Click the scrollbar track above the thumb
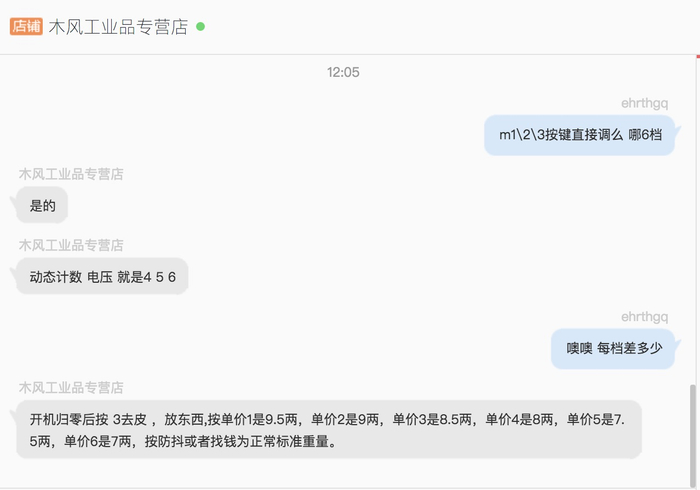700x490 pixels. (693, 221)
